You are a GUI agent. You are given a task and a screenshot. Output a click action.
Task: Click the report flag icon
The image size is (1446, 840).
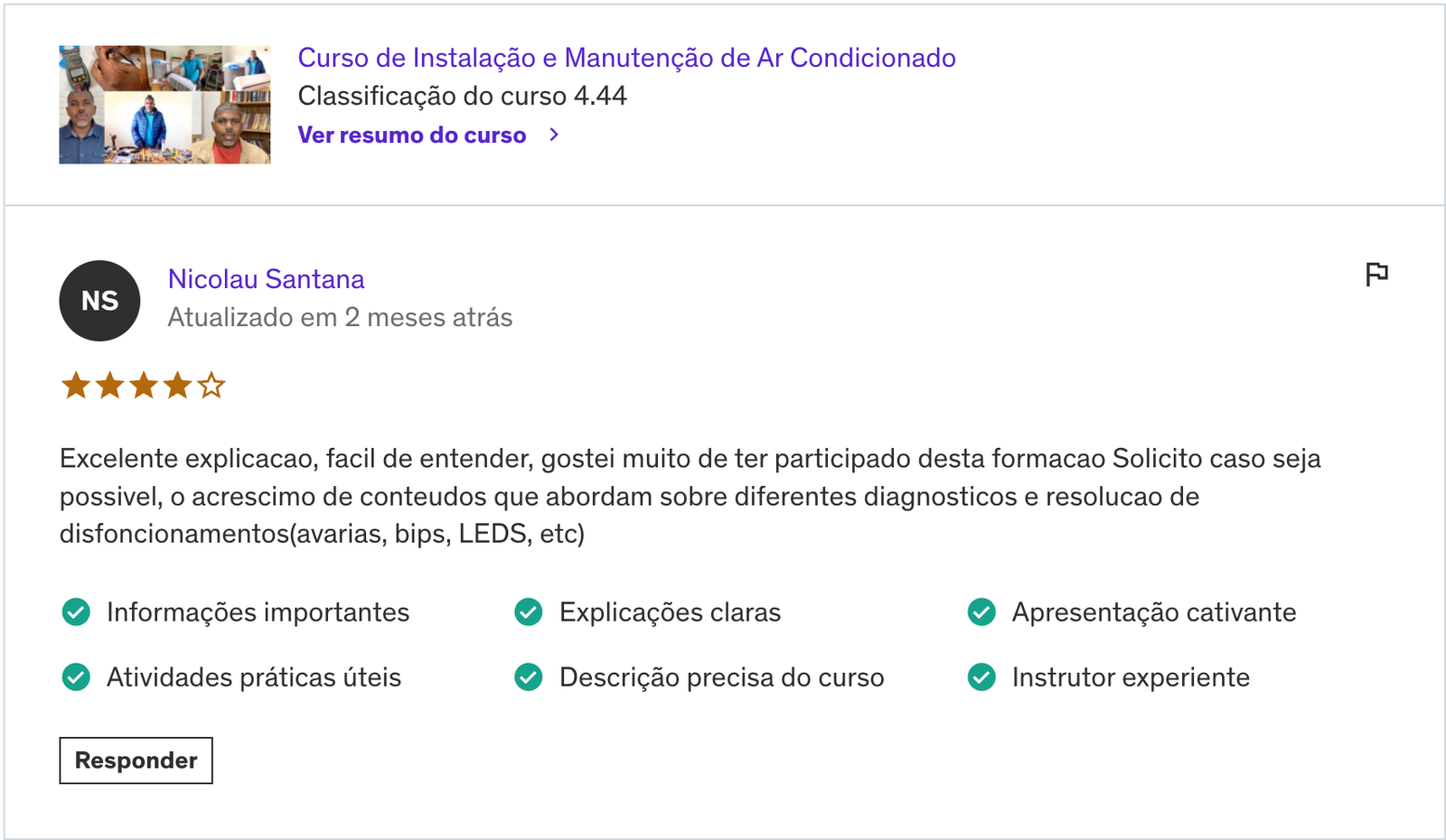[1376, 274]
